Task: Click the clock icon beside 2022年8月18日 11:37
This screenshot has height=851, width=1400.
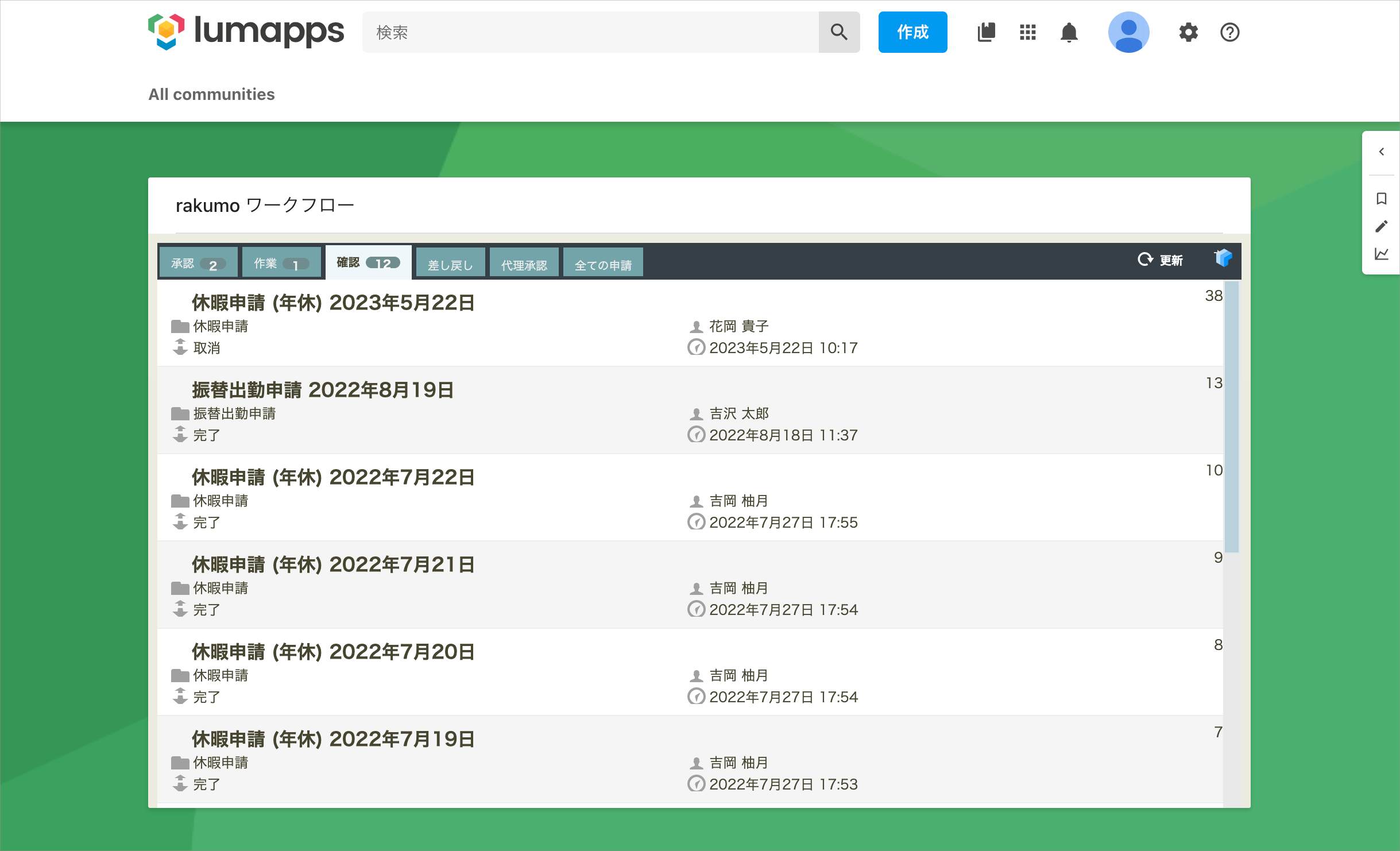Action: coord(696,435)
